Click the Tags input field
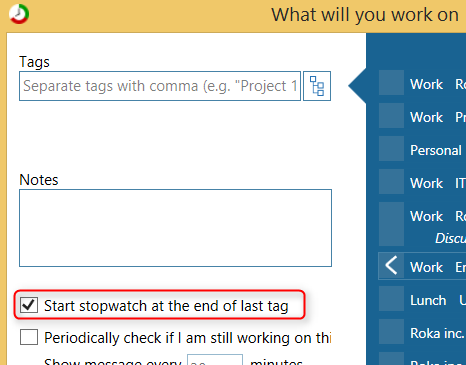The image size is (466, 365). click(x=160, y=86)
